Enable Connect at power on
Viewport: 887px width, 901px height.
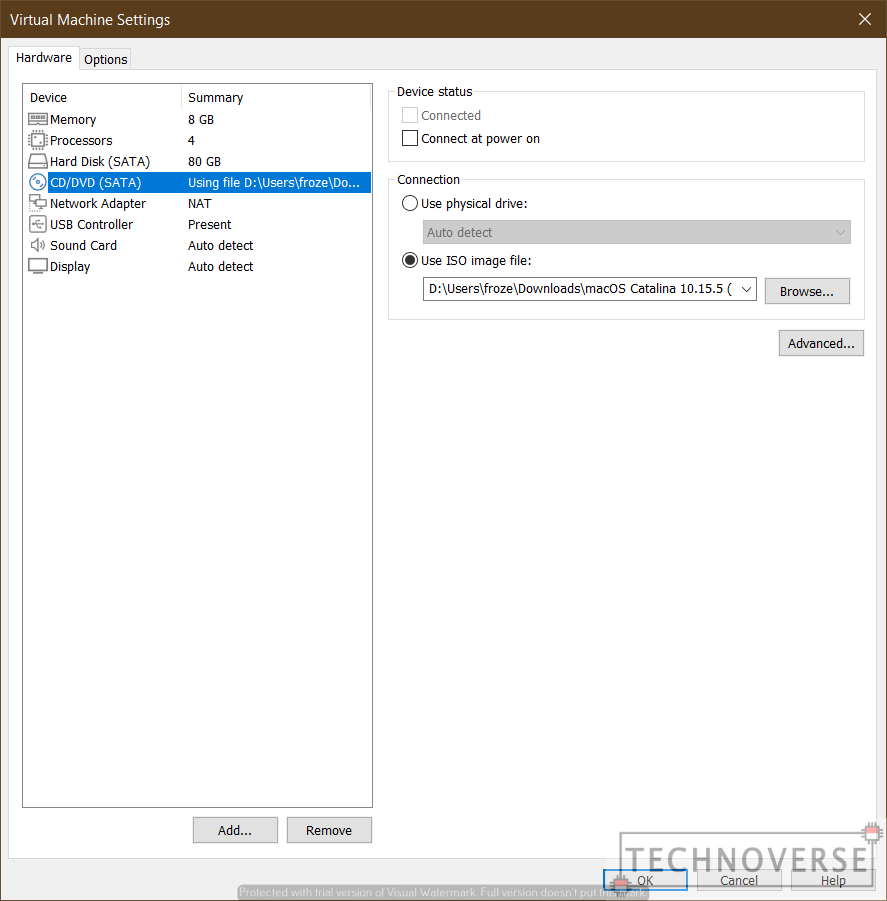[410, 138]
